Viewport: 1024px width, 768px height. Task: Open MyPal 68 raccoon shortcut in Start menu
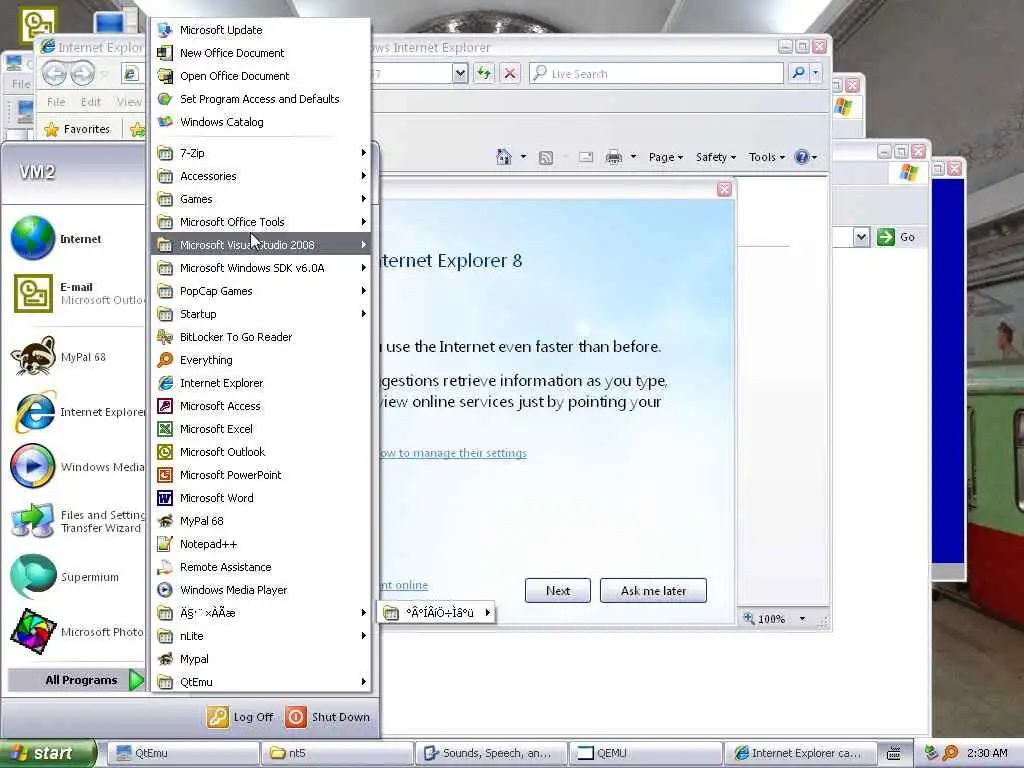point(75,357)
